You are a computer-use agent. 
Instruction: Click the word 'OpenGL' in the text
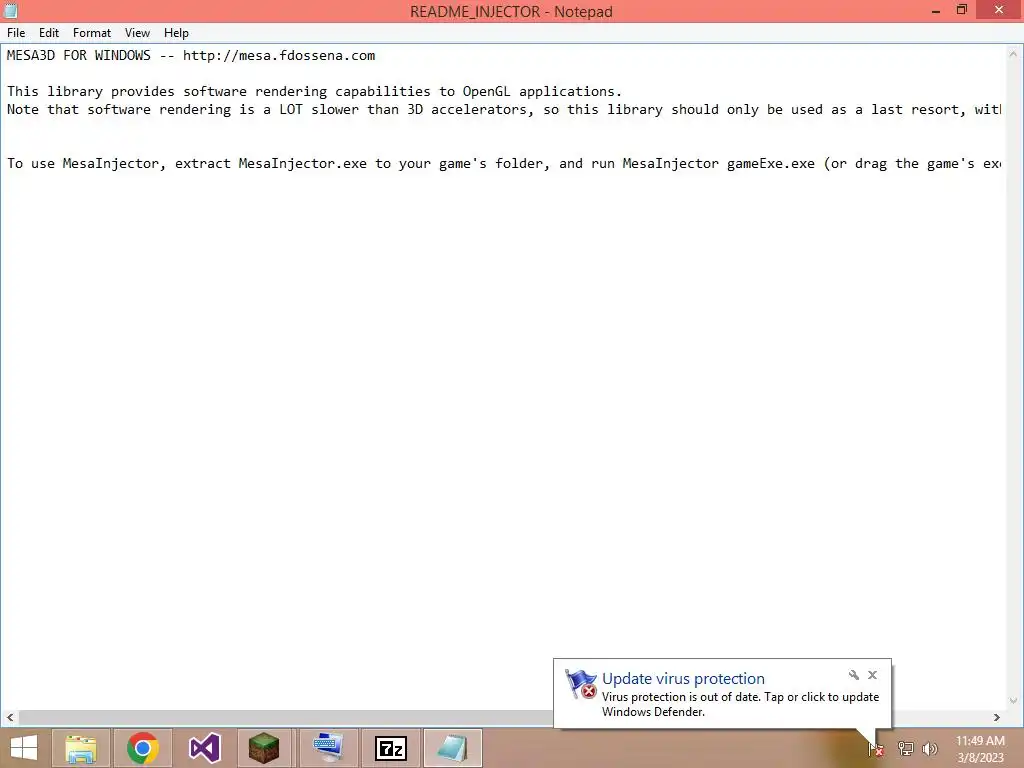pyautogui.click(x=487, y=91)
